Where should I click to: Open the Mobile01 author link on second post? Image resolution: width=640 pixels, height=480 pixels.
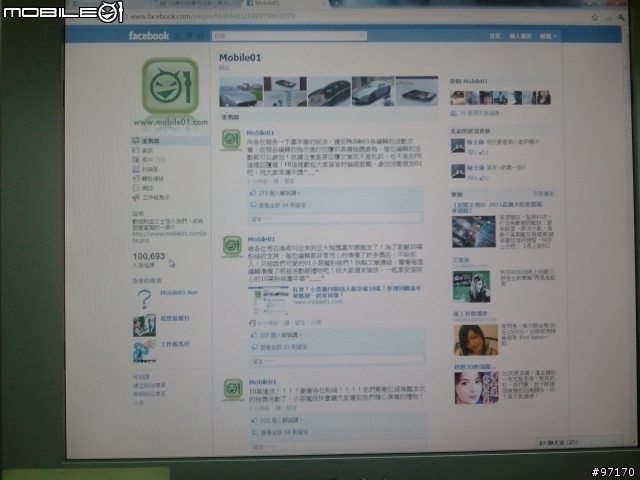click(x=261, y=239)
